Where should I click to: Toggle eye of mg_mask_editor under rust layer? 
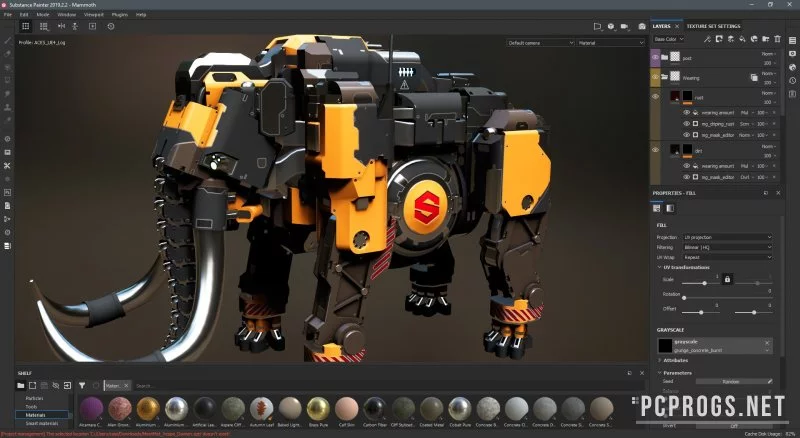point(686,135)
